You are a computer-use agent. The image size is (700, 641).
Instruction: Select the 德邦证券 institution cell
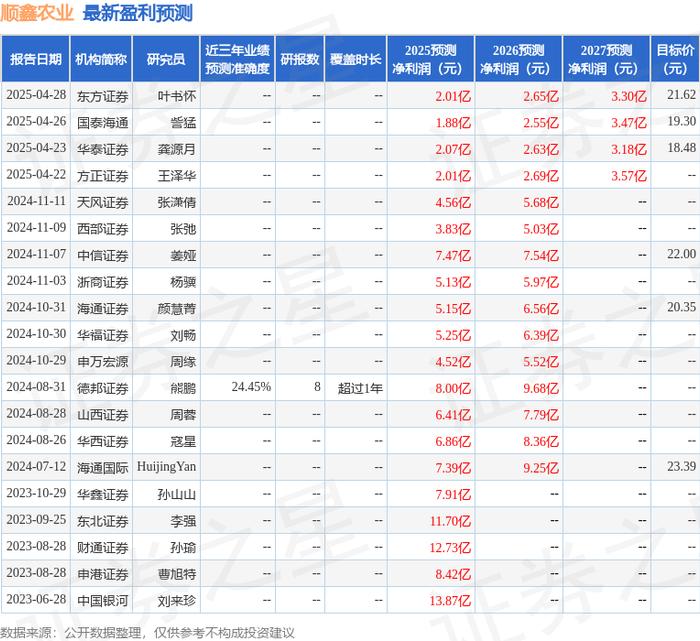pos(103,388)
